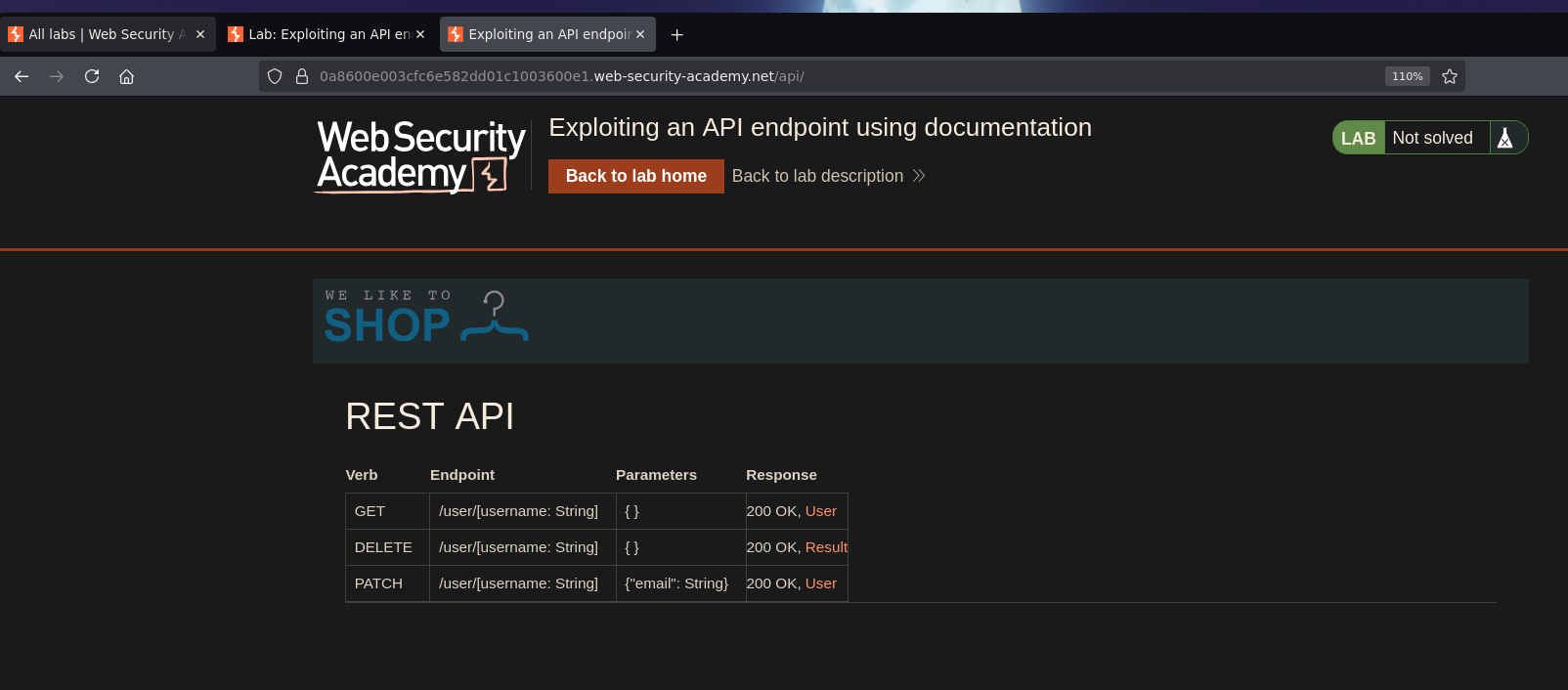Click the User link in the GET row
The image size is (1568, 690).
[x=821, y=511]
